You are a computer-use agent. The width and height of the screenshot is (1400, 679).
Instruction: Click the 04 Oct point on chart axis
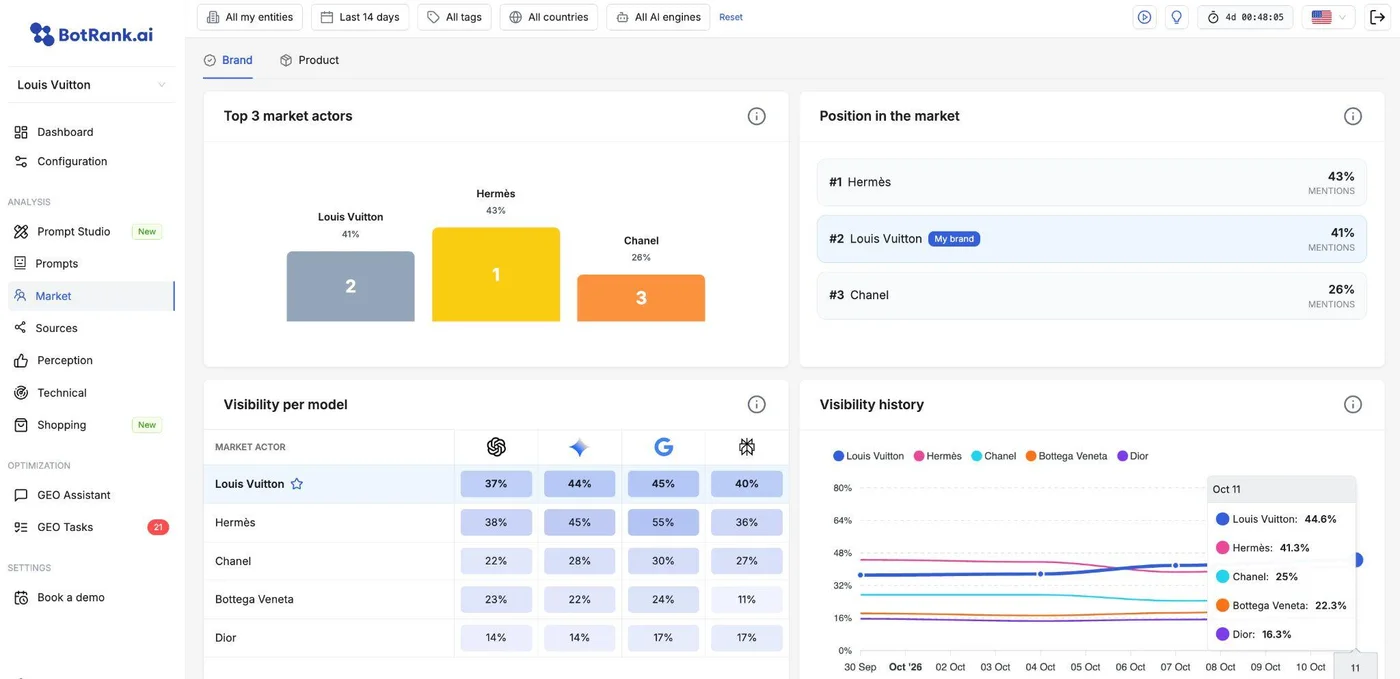(1041, 667)
